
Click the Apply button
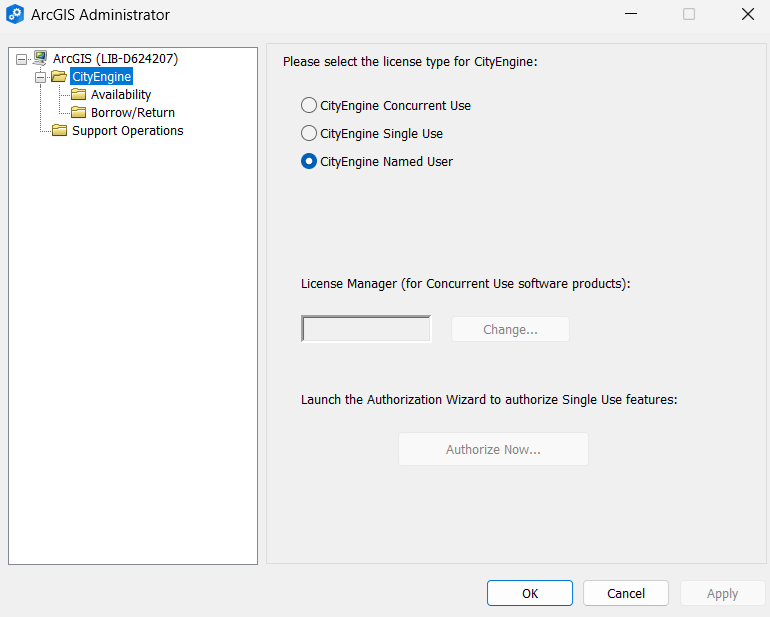(722, 593)
